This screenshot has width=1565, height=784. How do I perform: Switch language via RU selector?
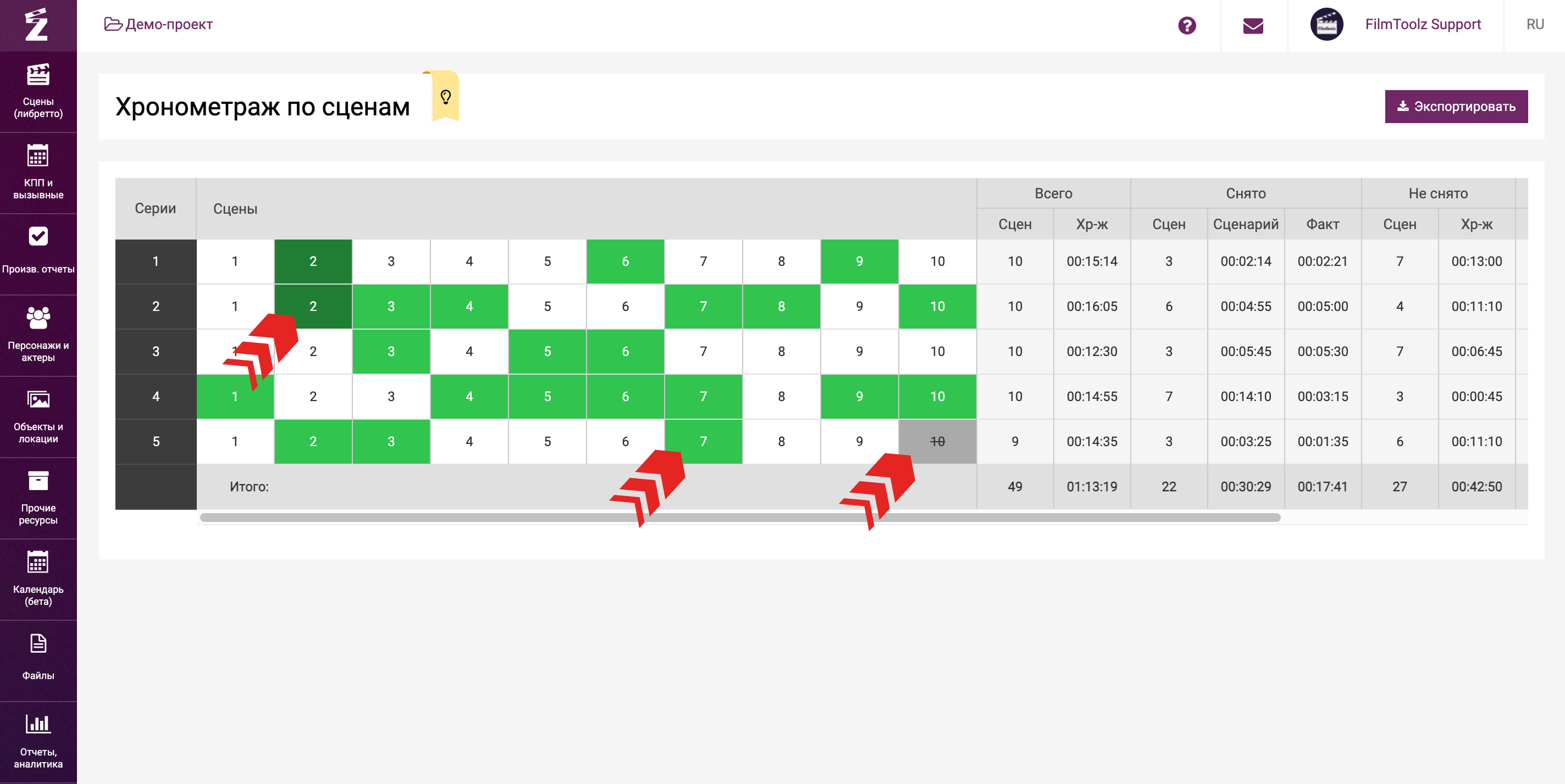[1535, 24]
